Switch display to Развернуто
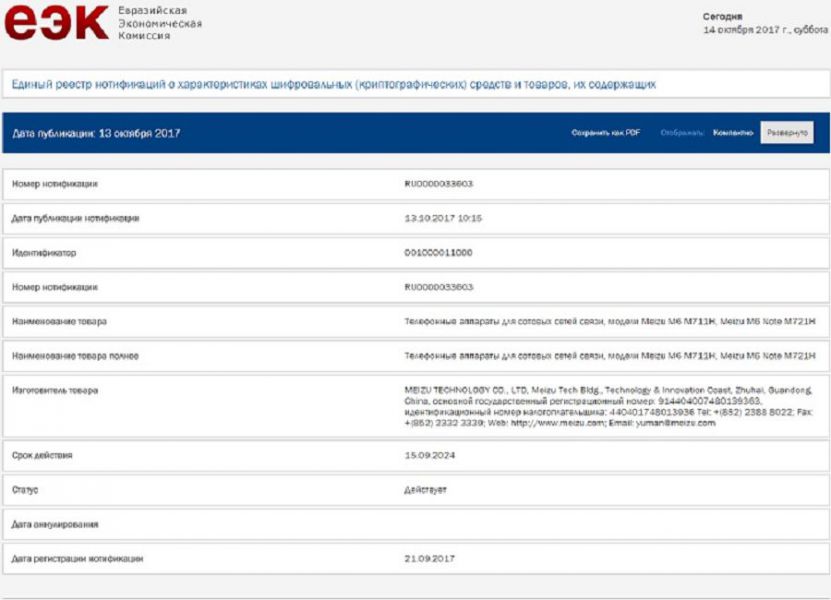 (x=787, y=133)
